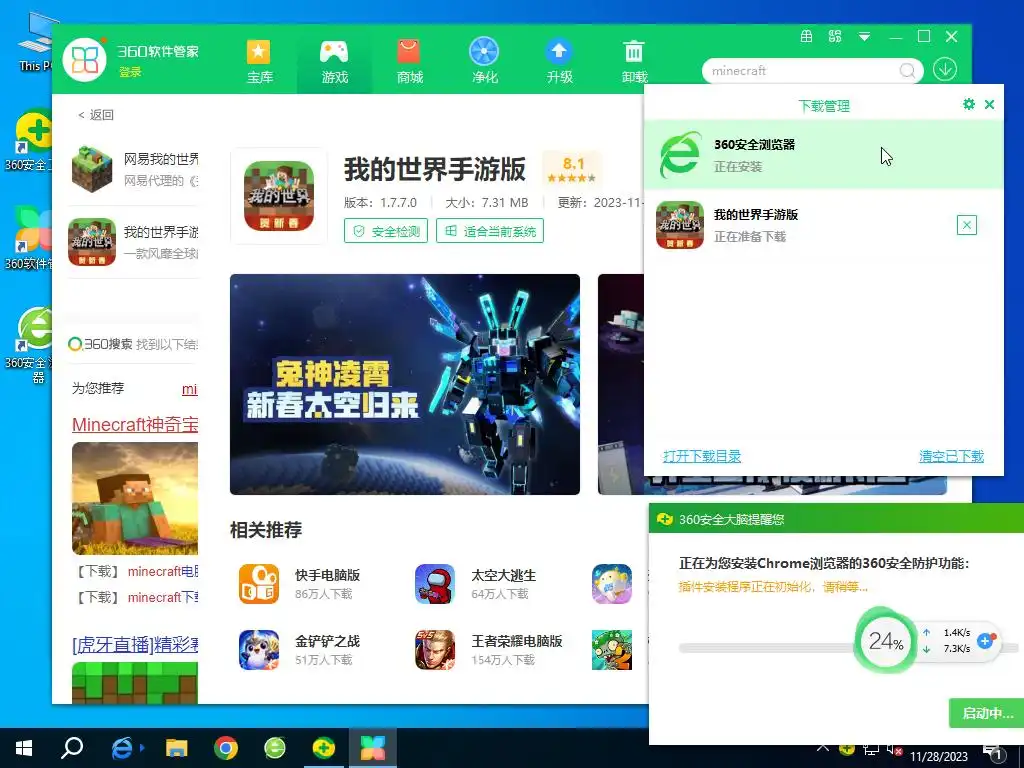Go back with 返回 link
1024x768 pixels.
point(96,115)
